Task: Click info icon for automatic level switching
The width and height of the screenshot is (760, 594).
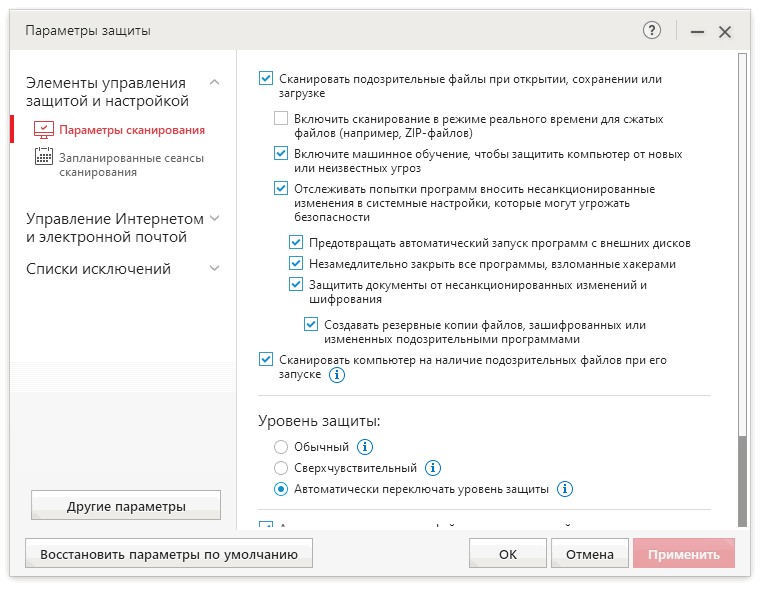Action: click(565, 490)
